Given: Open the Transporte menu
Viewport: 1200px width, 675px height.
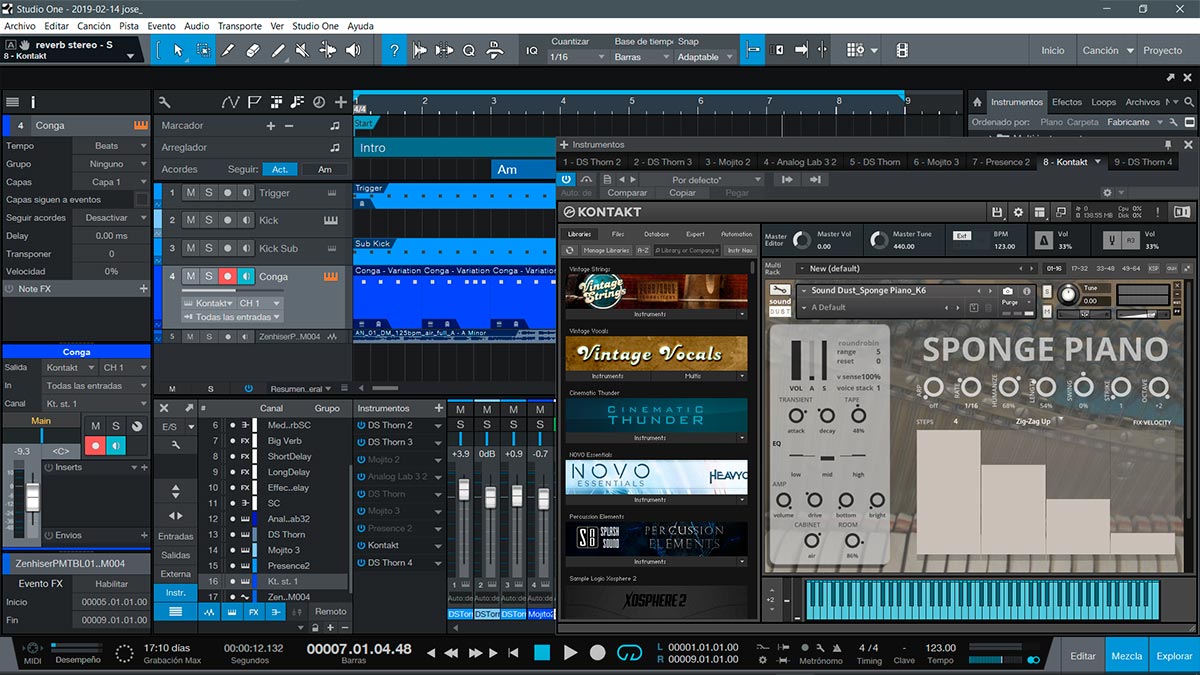Looking at the screenshot, I should pyautogui.click(x=240, y=26).
